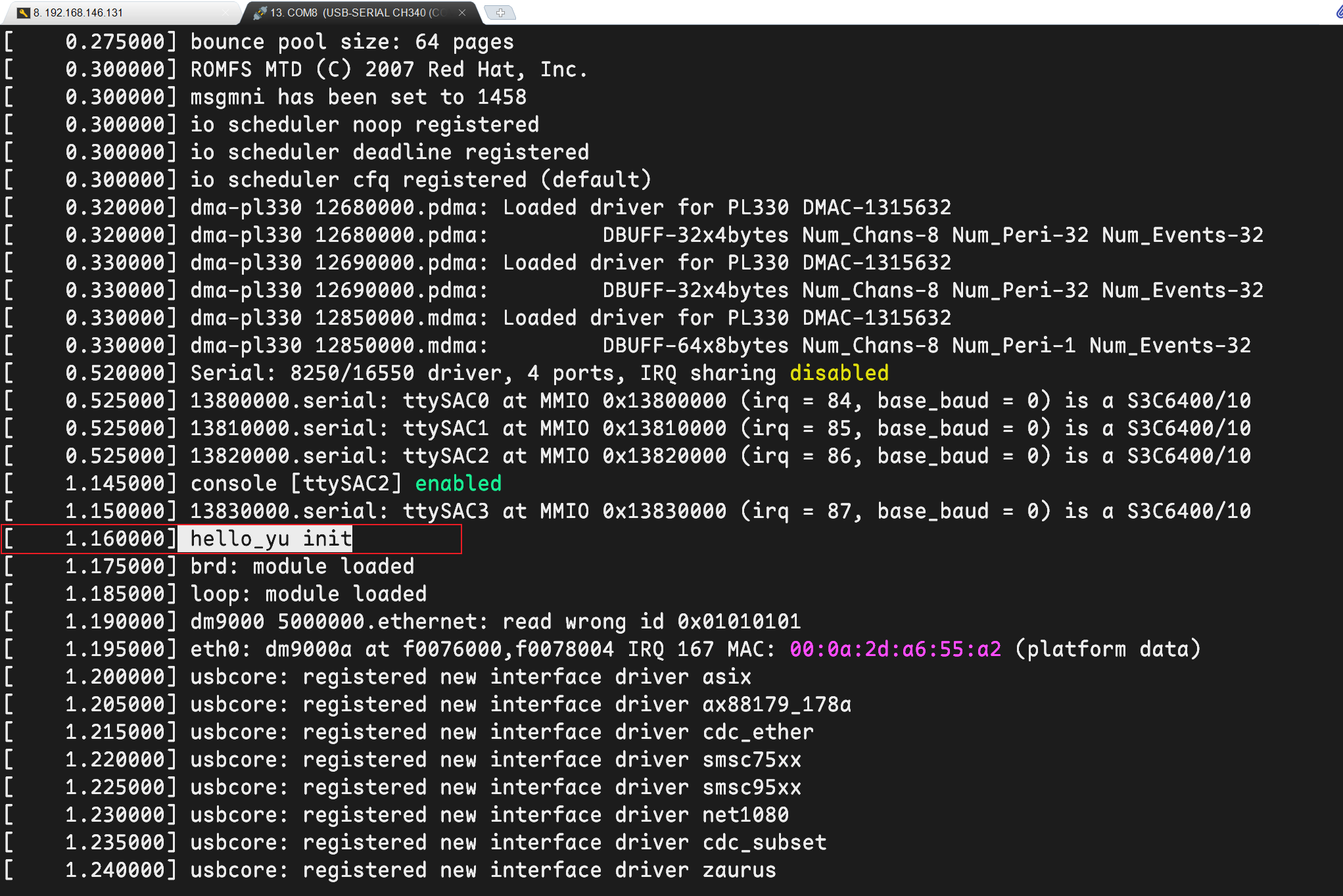The image size is (1343, 896).
Task: Switch to the 192.168.146.131 session tab
Action: [x=79, y=12]
